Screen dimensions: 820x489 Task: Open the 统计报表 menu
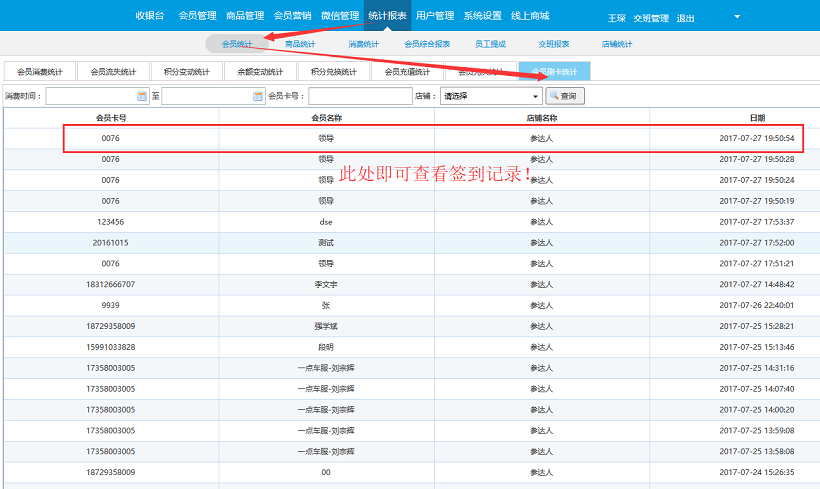[387, 16]
